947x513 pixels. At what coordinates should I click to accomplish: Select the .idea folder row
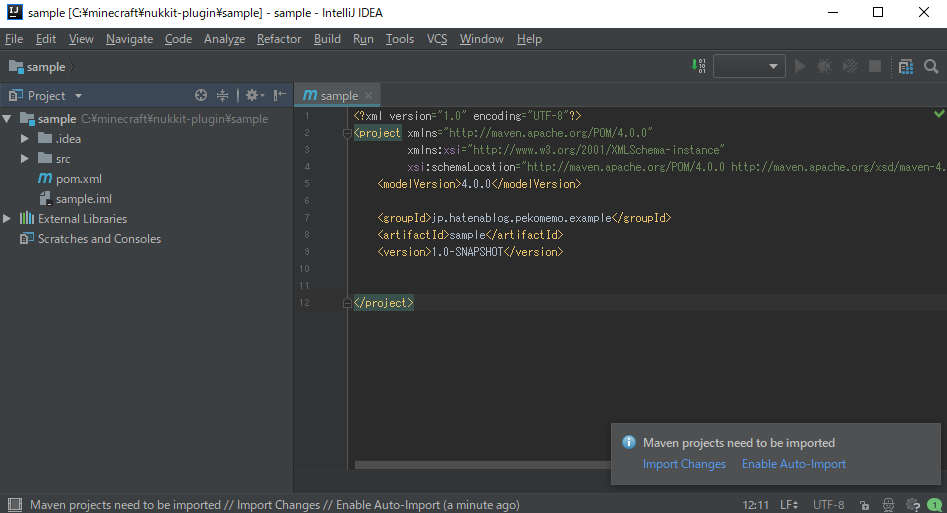[x=147, y=139]
